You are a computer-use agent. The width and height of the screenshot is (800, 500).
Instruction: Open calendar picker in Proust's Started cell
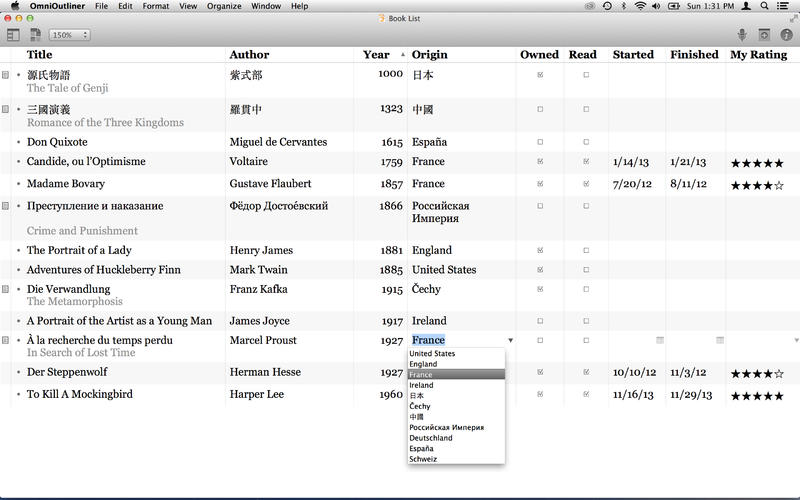coord(660,341)
